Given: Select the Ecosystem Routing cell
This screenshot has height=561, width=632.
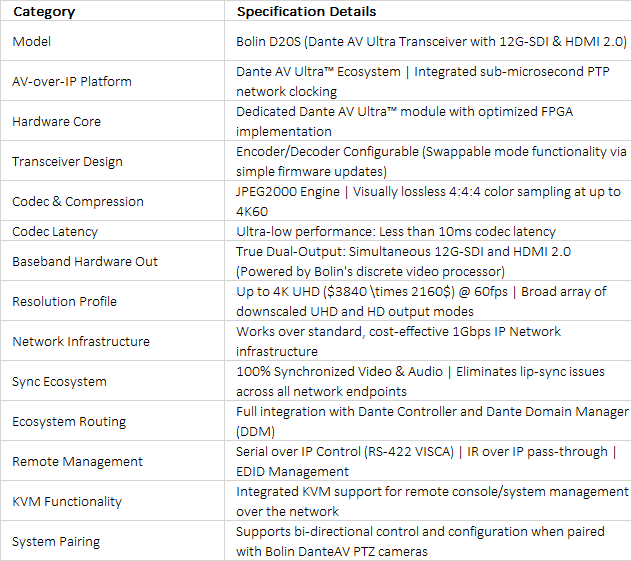Looking at the screenshot, I should tap(112, 421).
